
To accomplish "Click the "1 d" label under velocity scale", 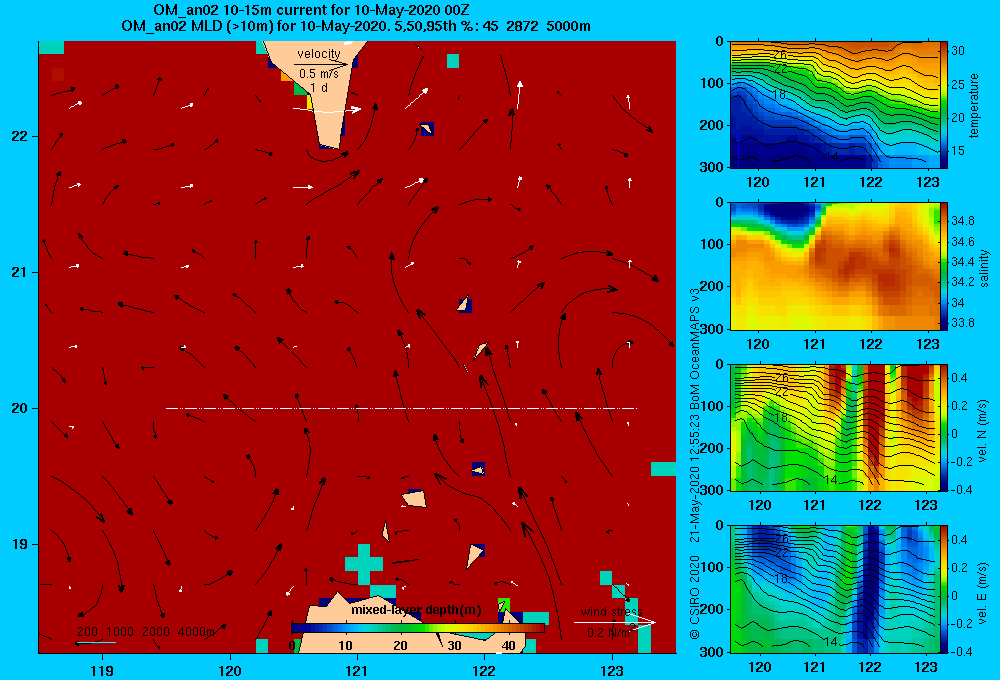I will point(319,87).
